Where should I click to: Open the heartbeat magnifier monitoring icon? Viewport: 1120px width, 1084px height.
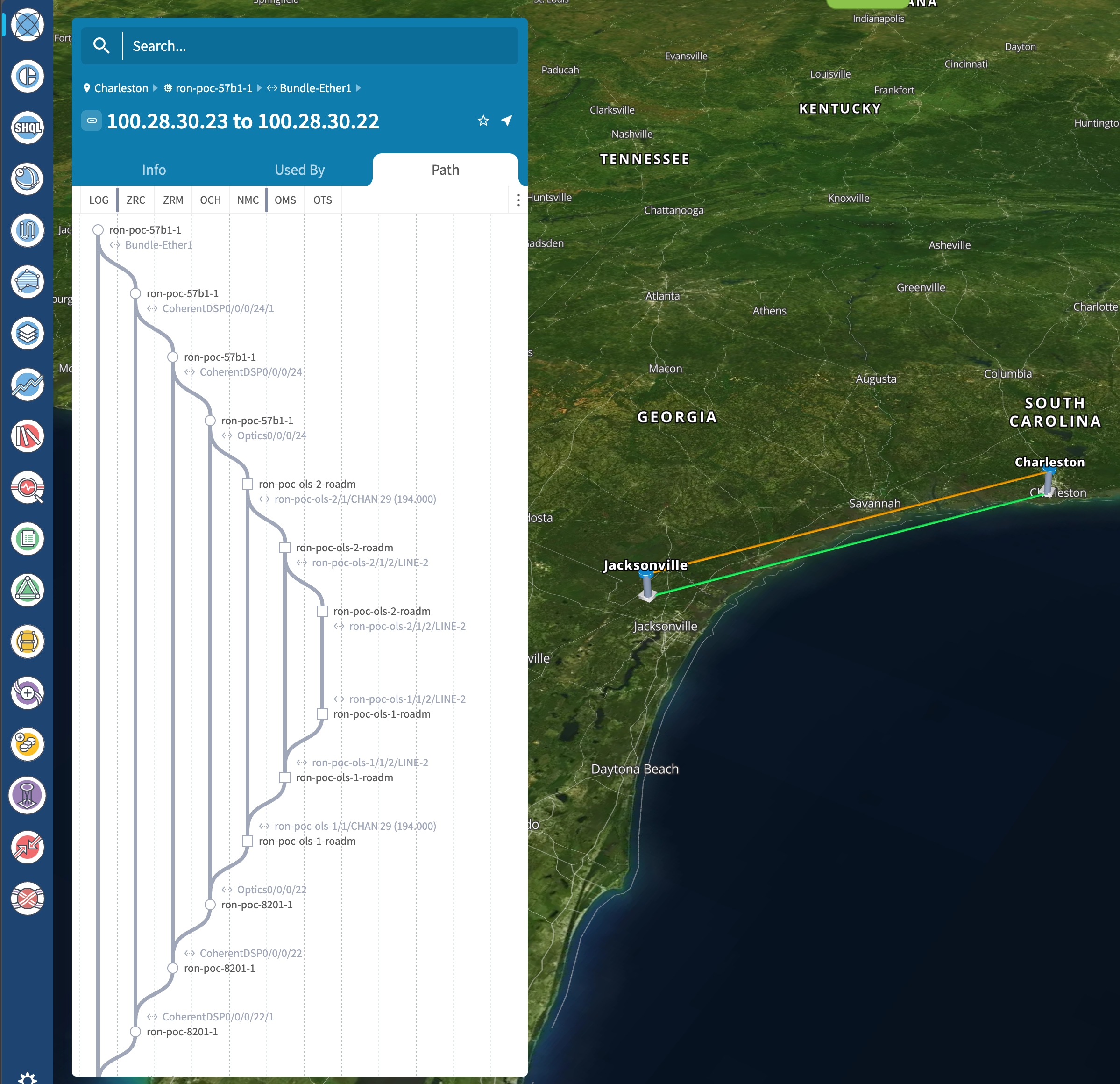(x=28, y=488)
